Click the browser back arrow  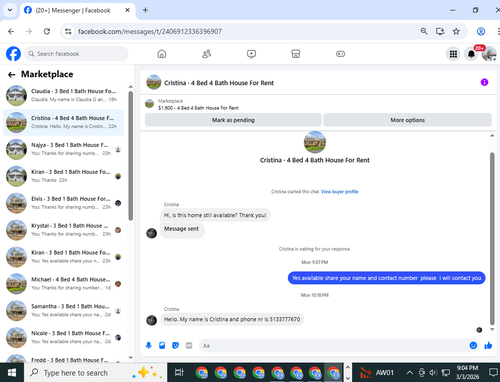(11, 31)
